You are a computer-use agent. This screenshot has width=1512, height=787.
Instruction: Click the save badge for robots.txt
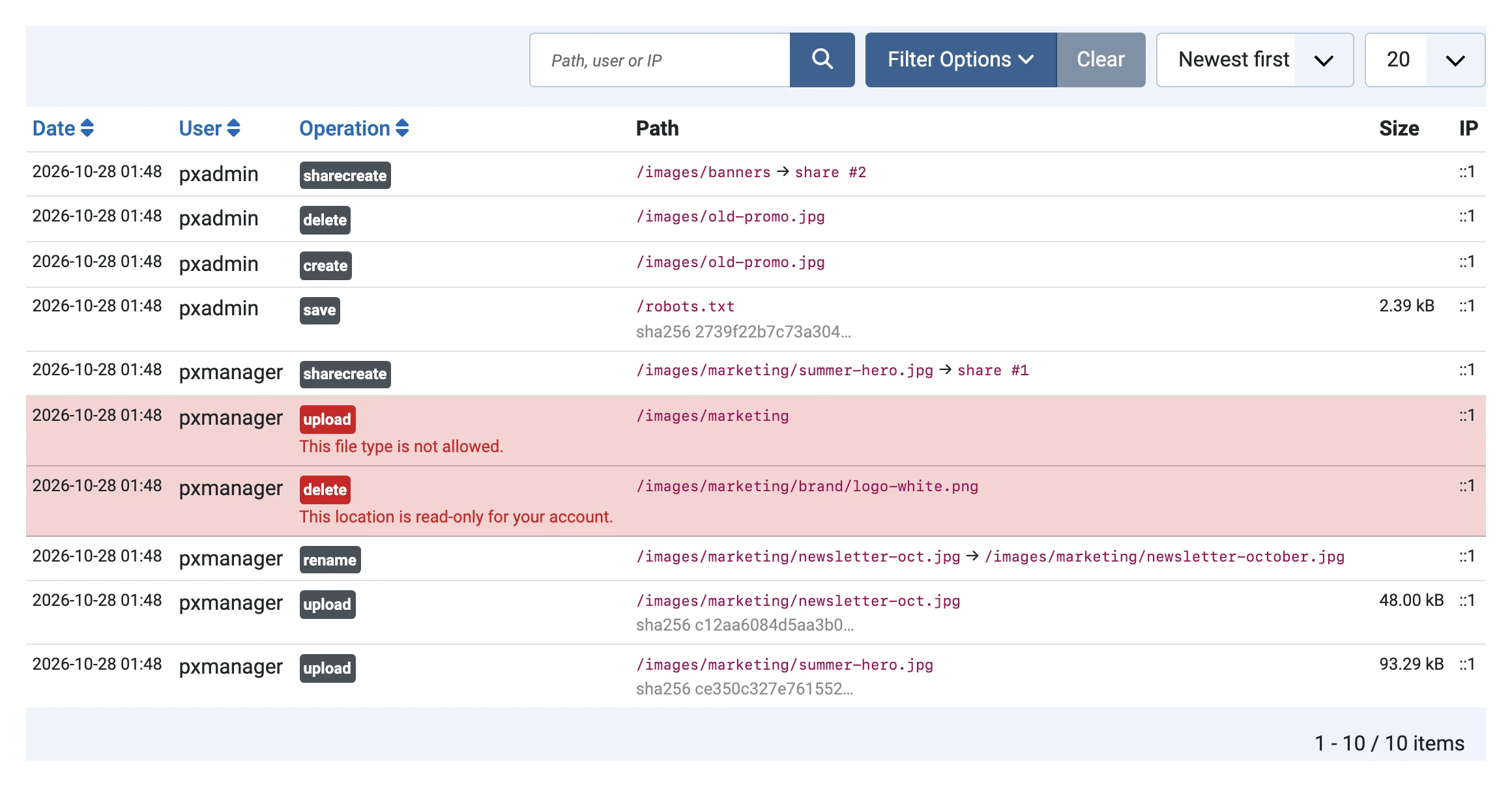(319, 309)
